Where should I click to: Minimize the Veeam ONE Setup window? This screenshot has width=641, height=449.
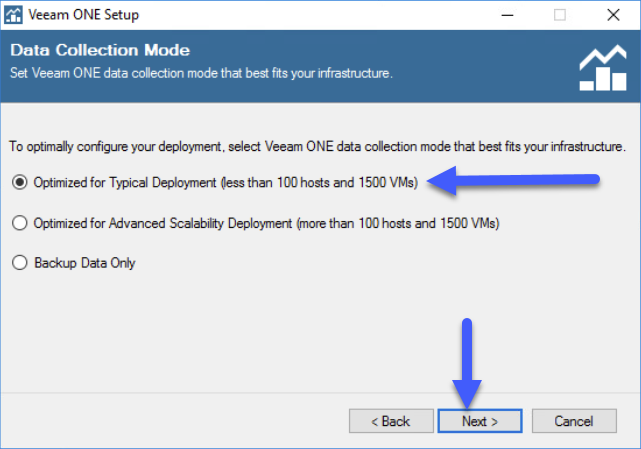pyautogui.click(x=507, y=15)
